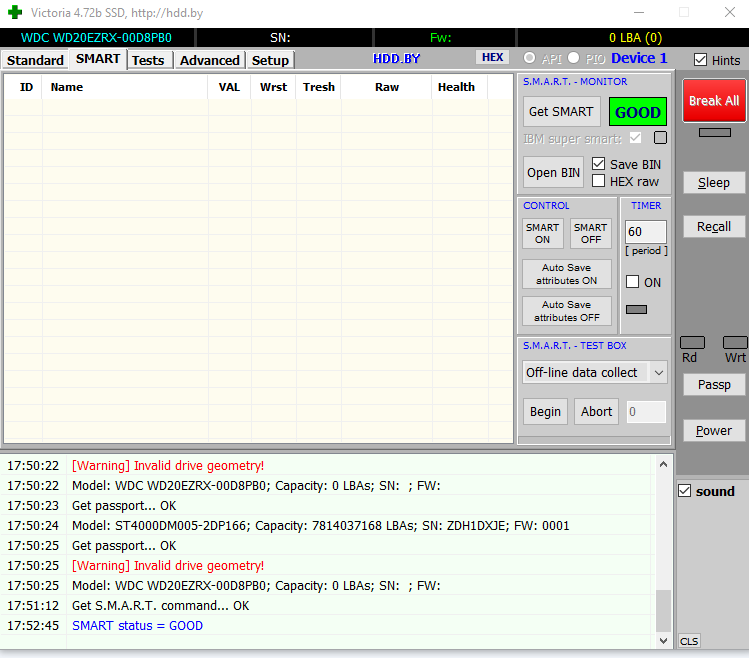
Task: Enable the HEX raw checkbox
Action: tap(599, 181)
